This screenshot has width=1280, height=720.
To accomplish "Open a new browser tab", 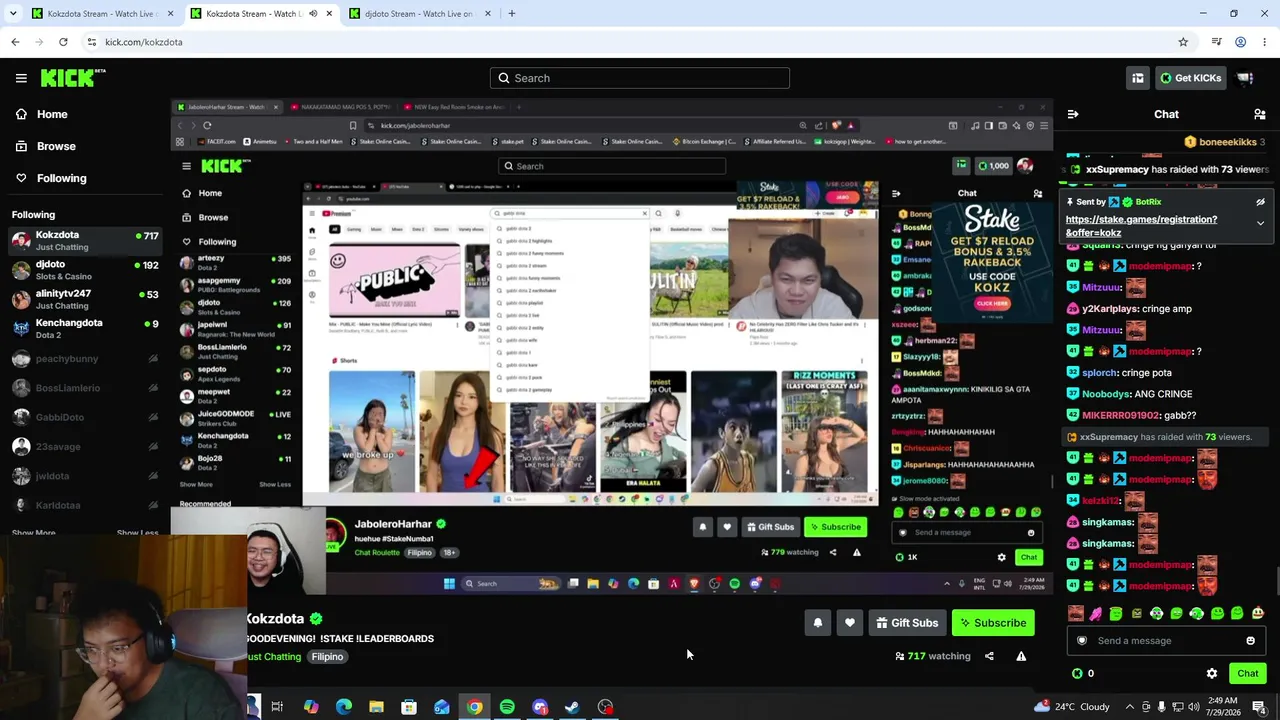I will point(511,14).
